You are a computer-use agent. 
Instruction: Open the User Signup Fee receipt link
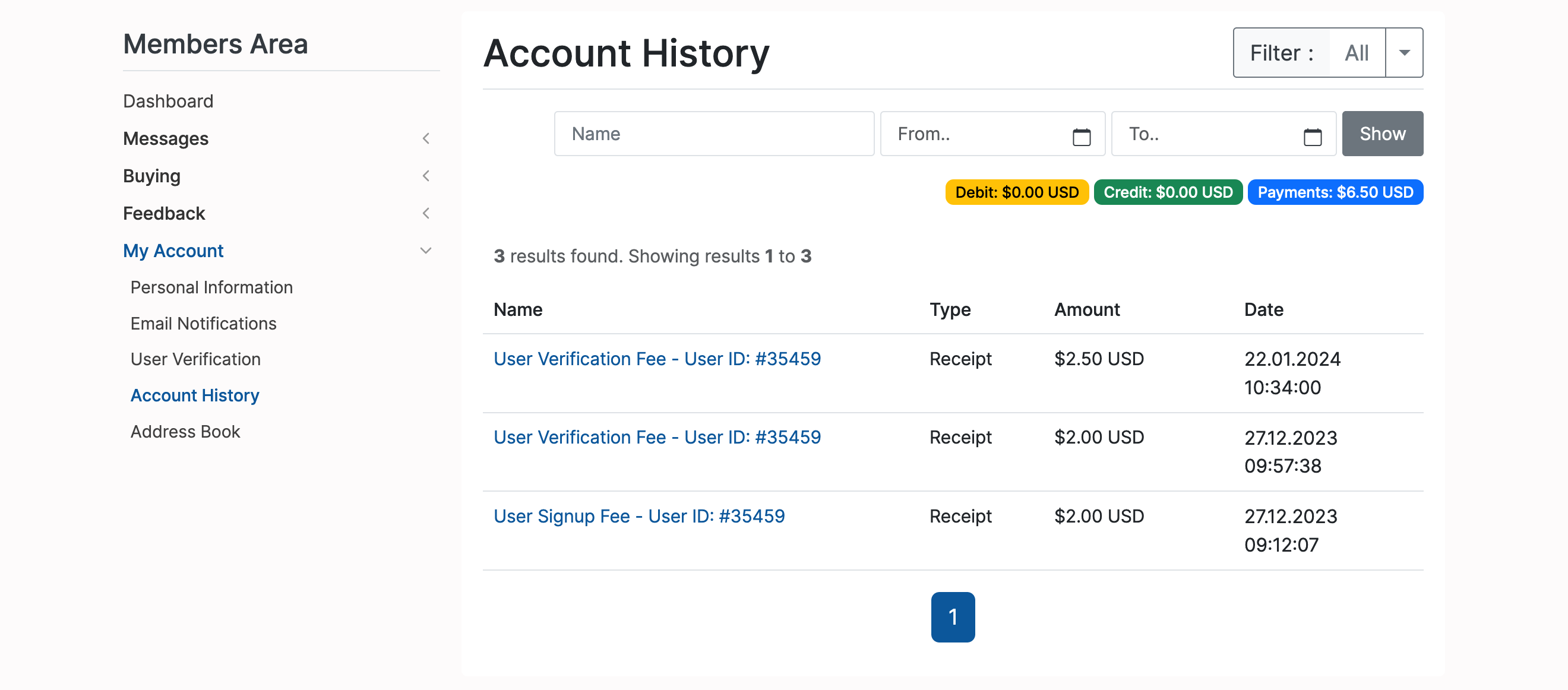638,516
